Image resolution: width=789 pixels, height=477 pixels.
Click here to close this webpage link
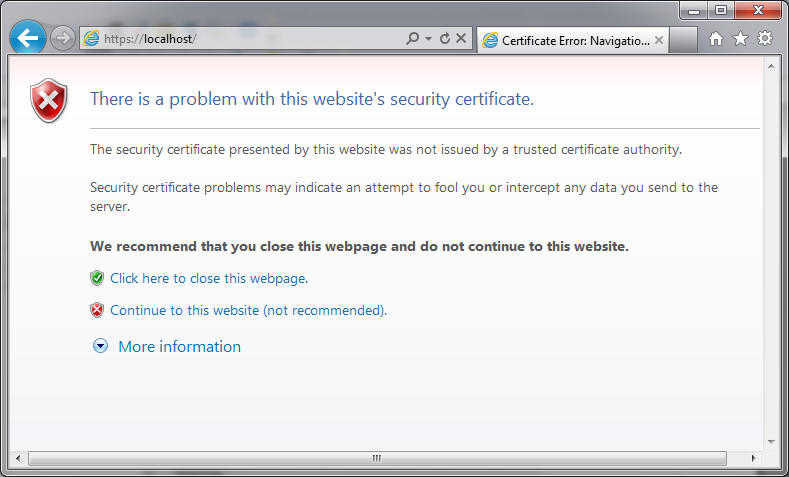pos(209,278)
